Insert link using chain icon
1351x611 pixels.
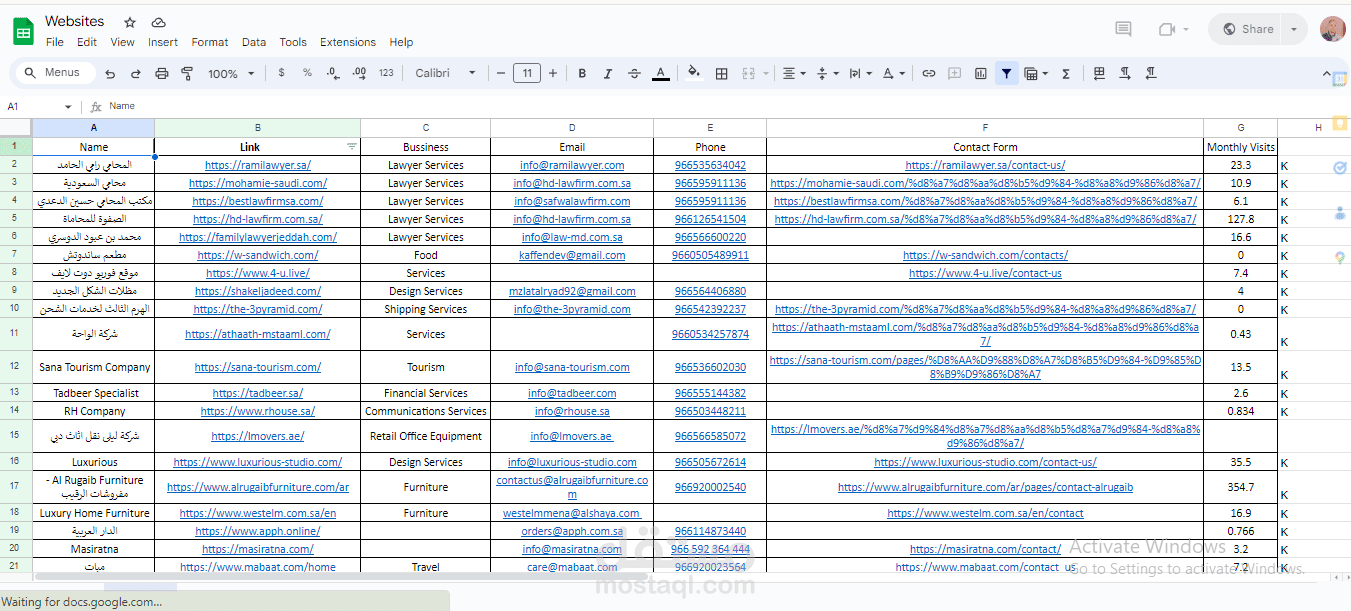click(x=928, y=73)
